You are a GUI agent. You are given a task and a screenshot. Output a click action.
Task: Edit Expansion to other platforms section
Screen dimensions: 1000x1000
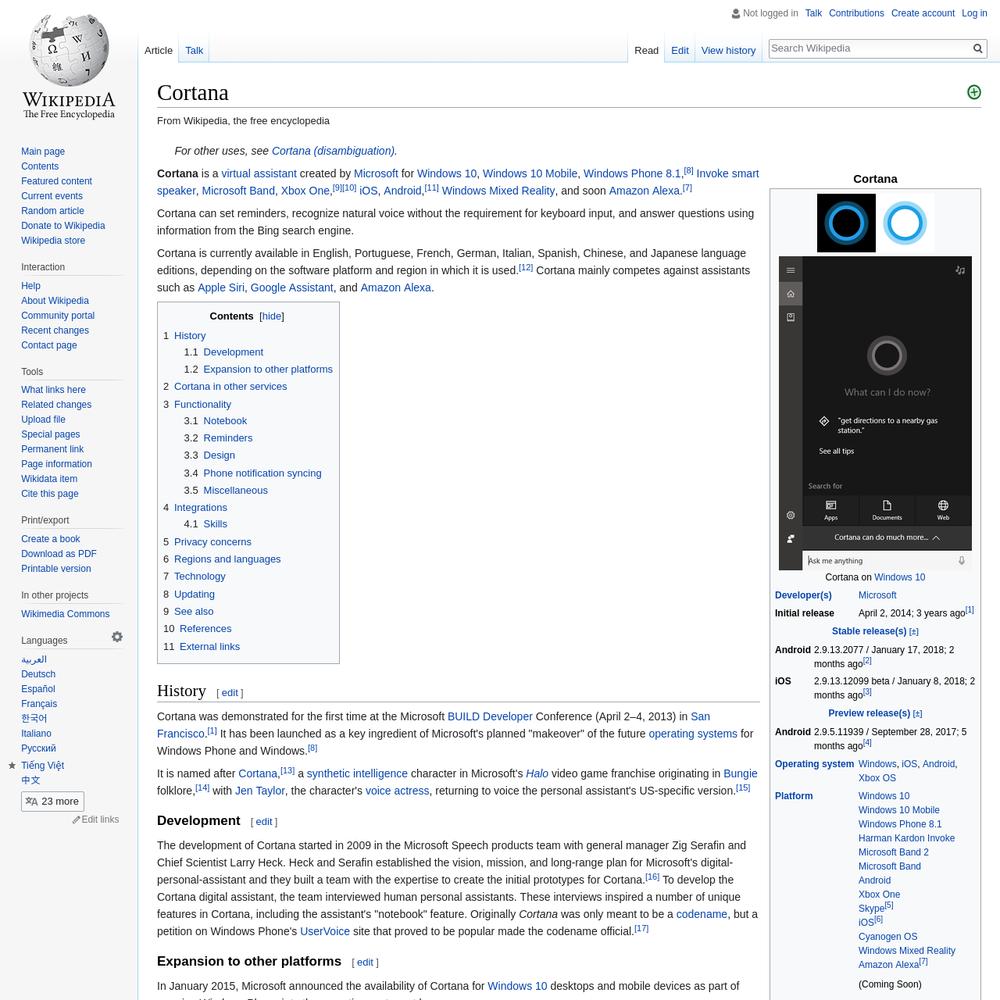pyautogui.click(x=365, y=963)
